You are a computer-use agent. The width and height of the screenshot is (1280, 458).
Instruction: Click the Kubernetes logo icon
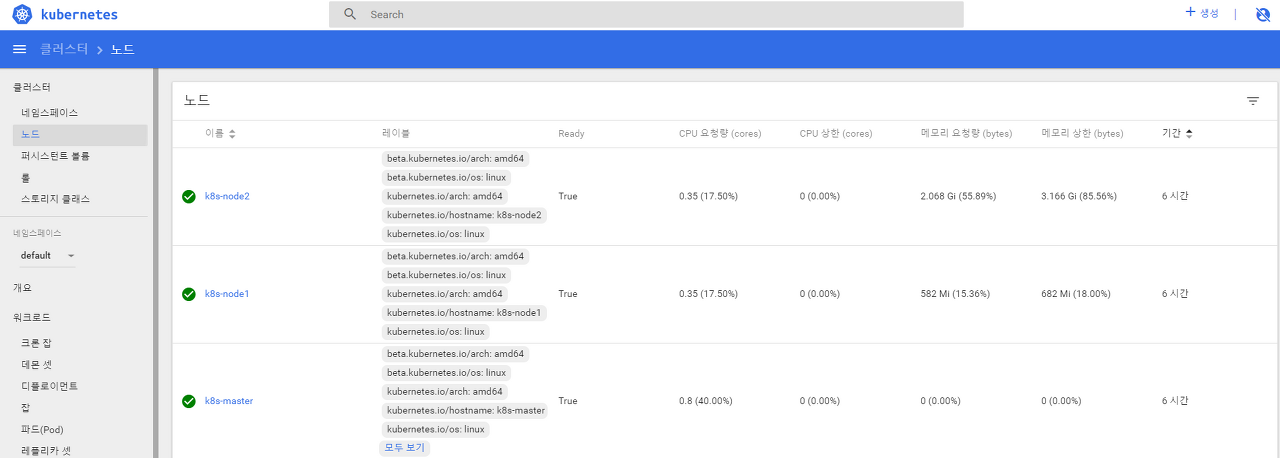point(22,14)
